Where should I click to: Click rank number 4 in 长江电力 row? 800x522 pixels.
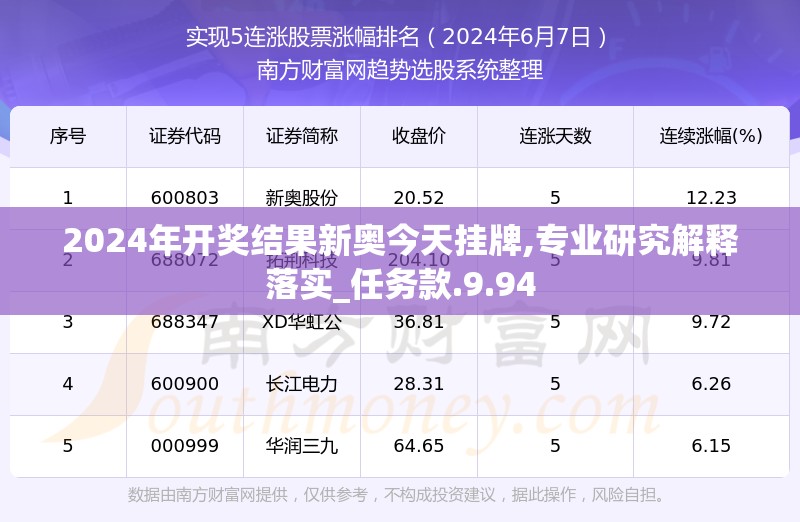click(68, 384)
